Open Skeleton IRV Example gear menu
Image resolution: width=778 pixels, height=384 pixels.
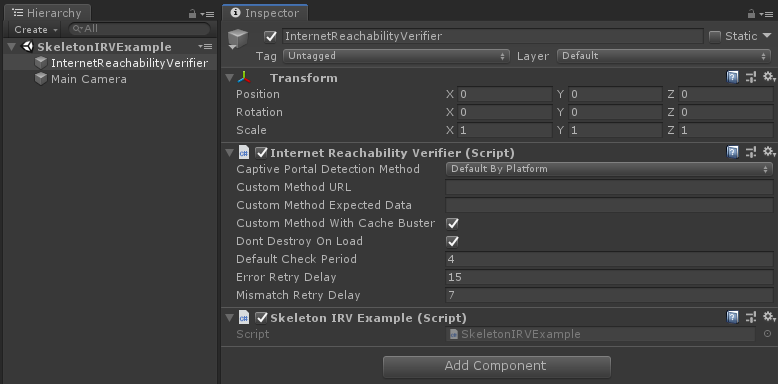769,317
